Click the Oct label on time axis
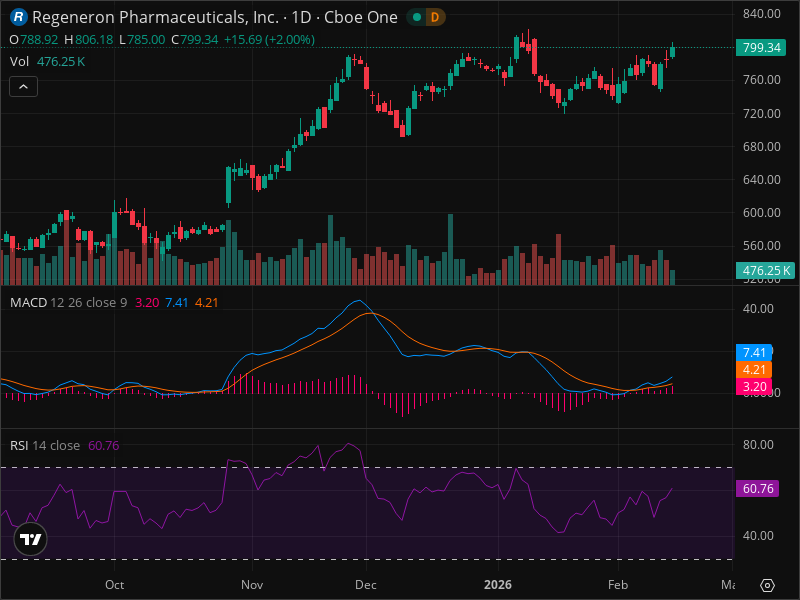Image resolution: width=800 pixels, height=600 pixels. pos(114,585)
